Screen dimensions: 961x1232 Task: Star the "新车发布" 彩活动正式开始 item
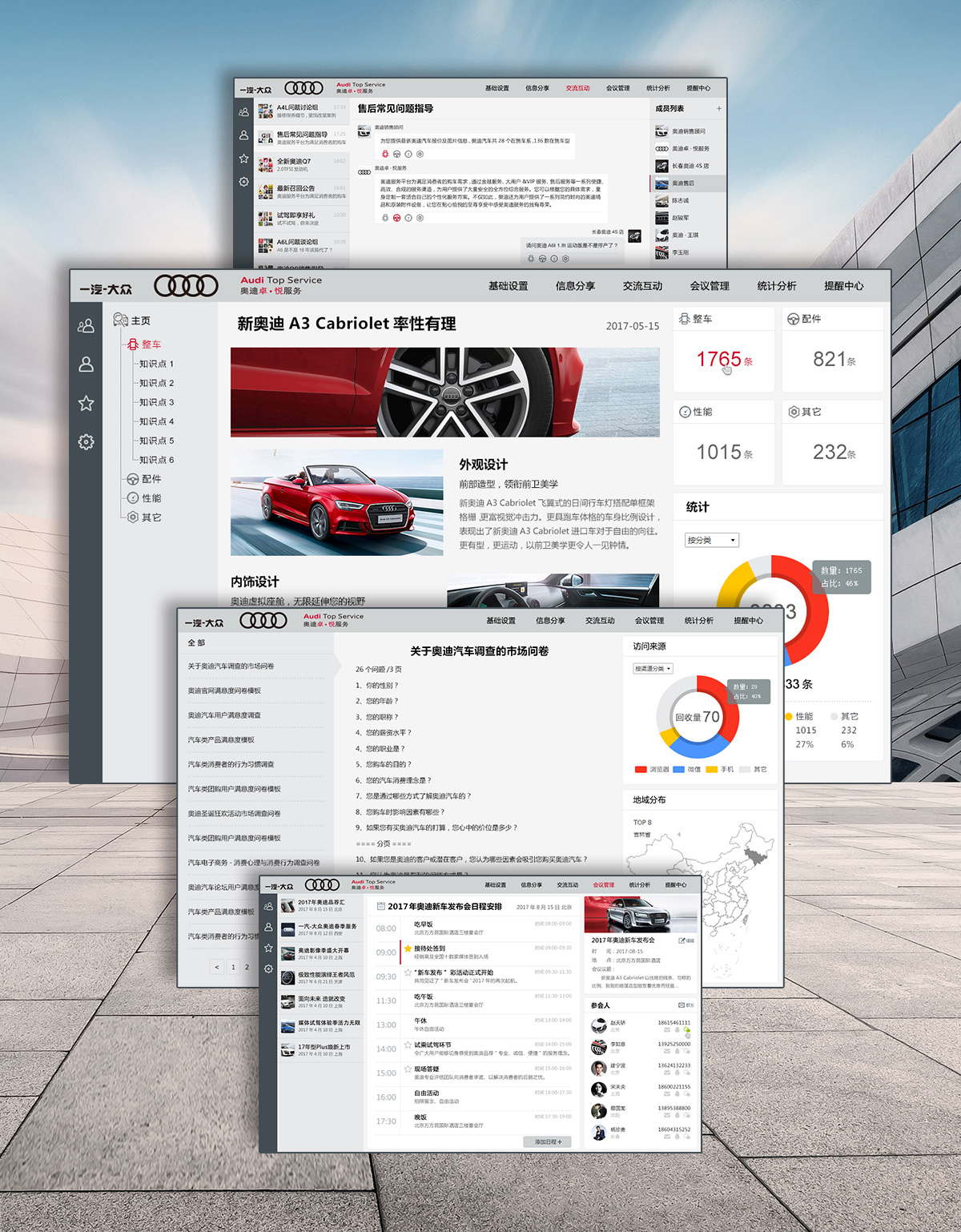pyautogui.click(x=408, y=972)
